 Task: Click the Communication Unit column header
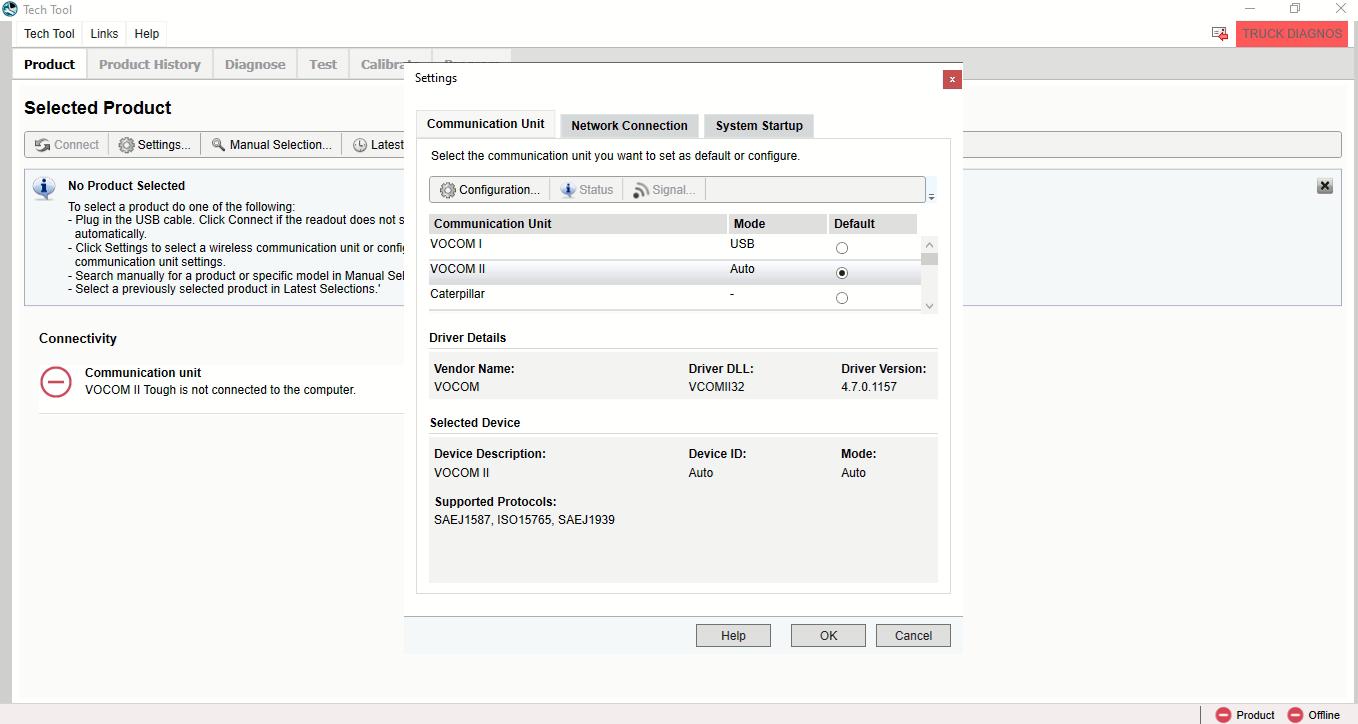click(x=578, y=224)
